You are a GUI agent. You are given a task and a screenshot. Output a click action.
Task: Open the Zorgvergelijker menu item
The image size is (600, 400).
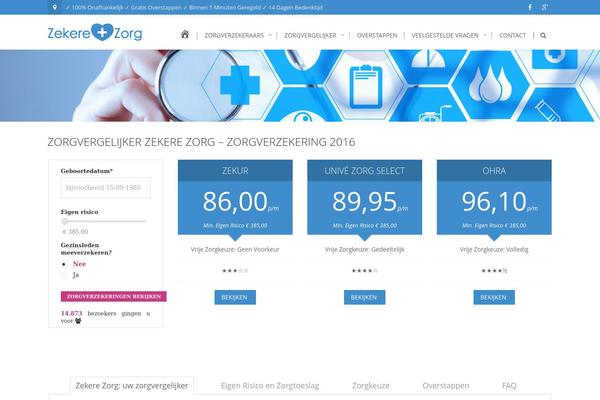click(310, 36)
